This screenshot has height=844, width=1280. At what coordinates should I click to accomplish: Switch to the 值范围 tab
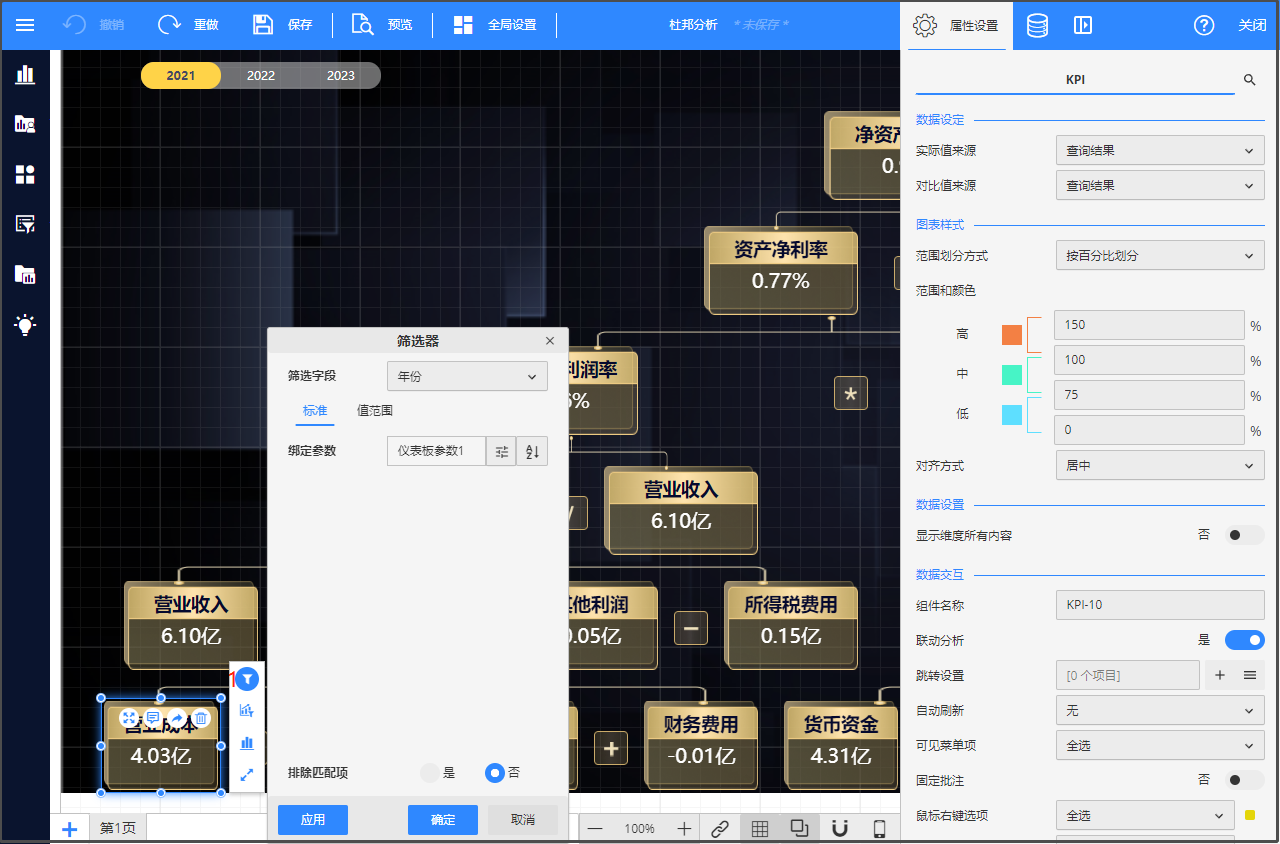(x=375, y=410)
